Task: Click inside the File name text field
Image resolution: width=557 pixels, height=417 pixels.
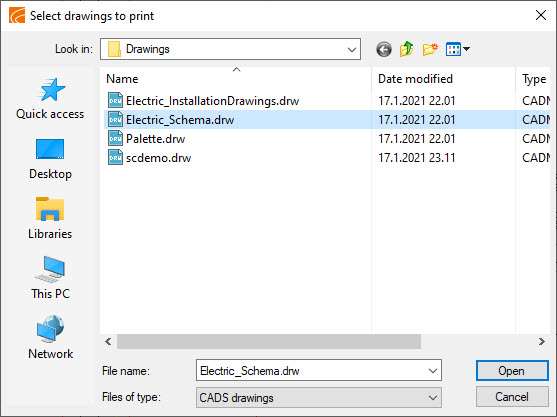Action: (311, 371)
